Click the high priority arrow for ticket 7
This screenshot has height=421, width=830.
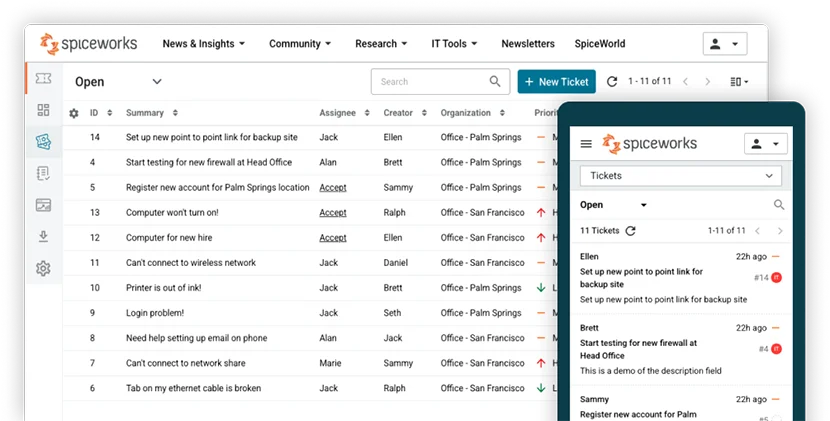541,363
